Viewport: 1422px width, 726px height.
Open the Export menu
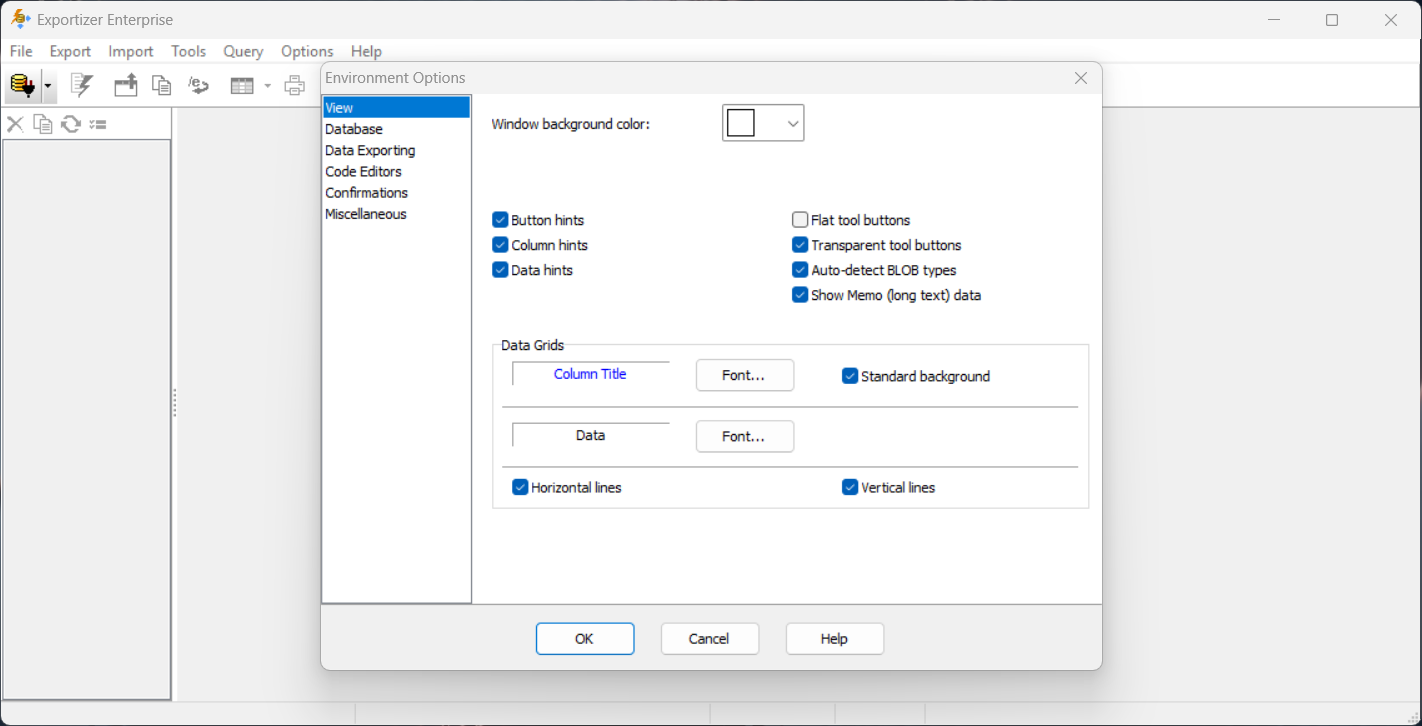(70, 51)
